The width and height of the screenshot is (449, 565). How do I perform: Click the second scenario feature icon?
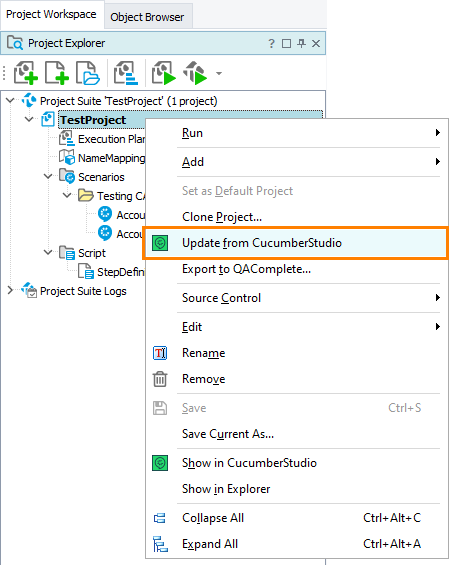coord(105,233)
